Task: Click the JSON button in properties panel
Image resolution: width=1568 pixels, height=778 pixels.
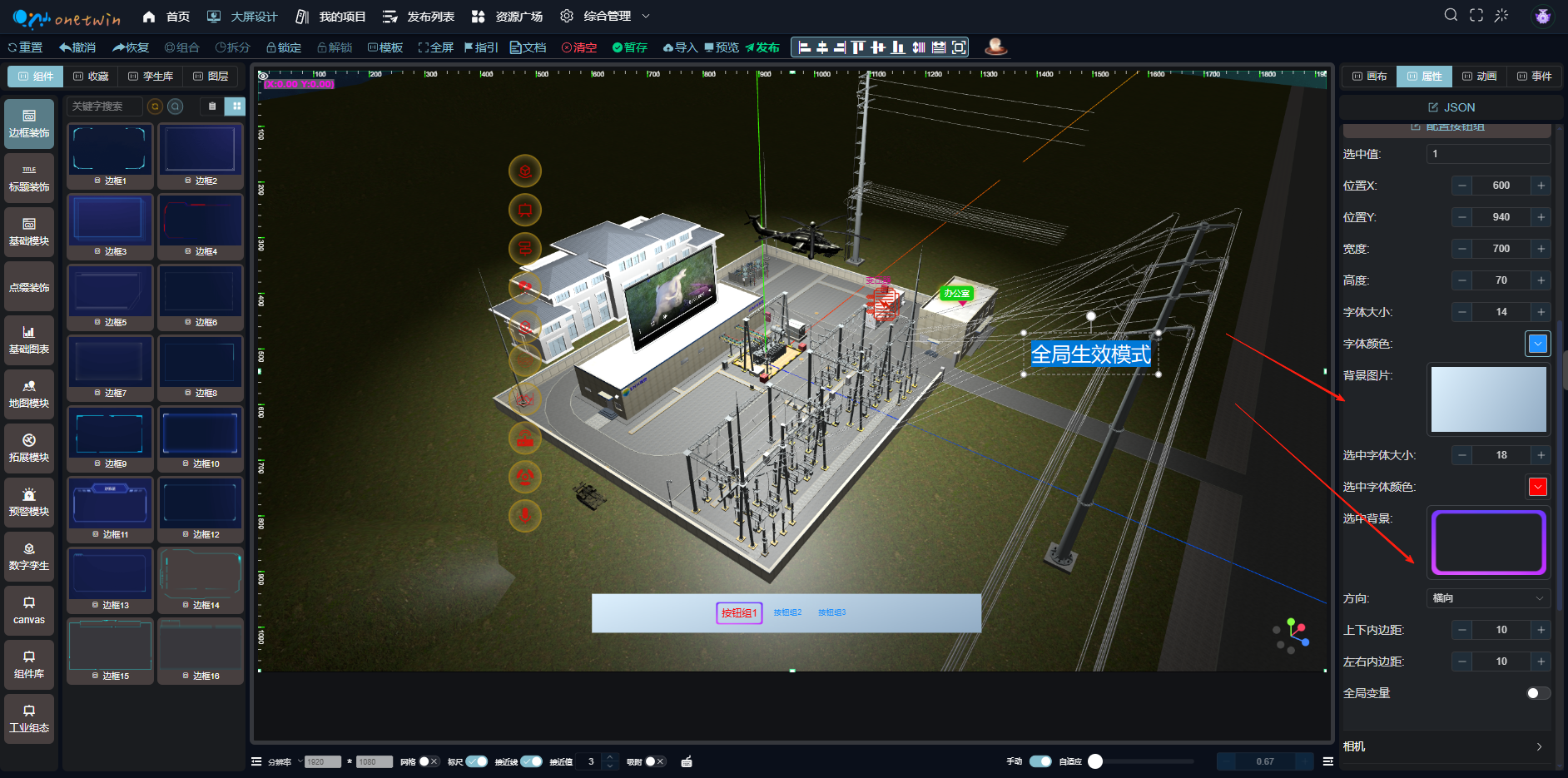Action: pos(1451,107)
